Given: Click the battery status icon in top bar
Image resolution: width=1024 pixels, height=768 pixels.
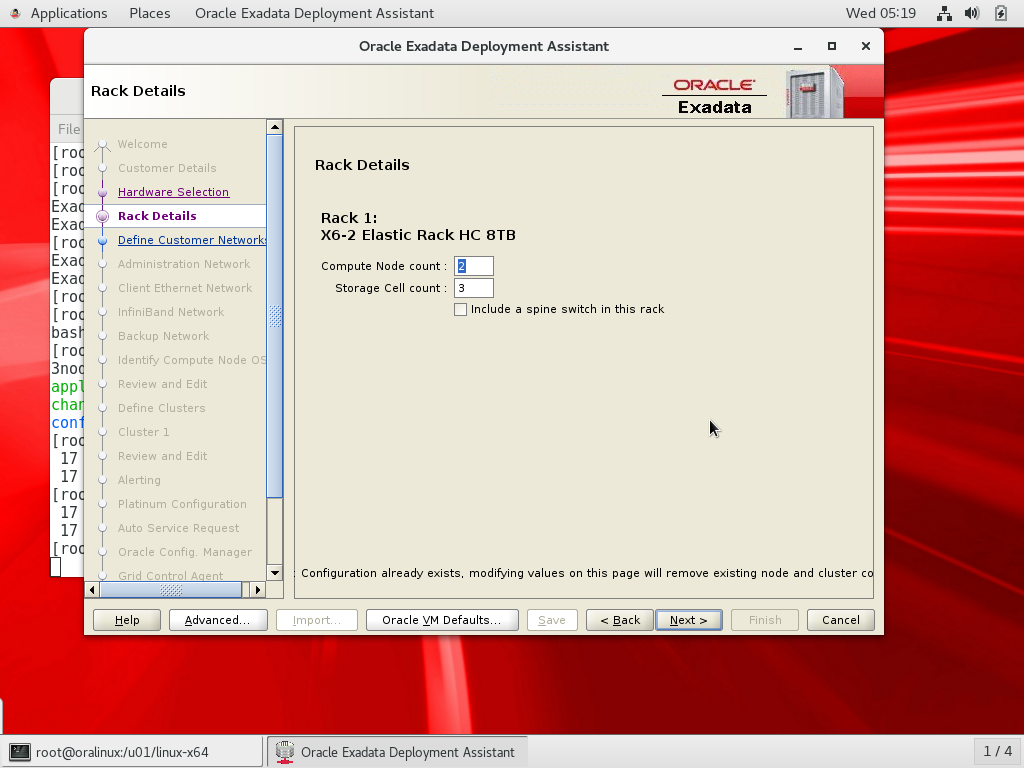Looking at the screenshot, I should (1000, 13).
